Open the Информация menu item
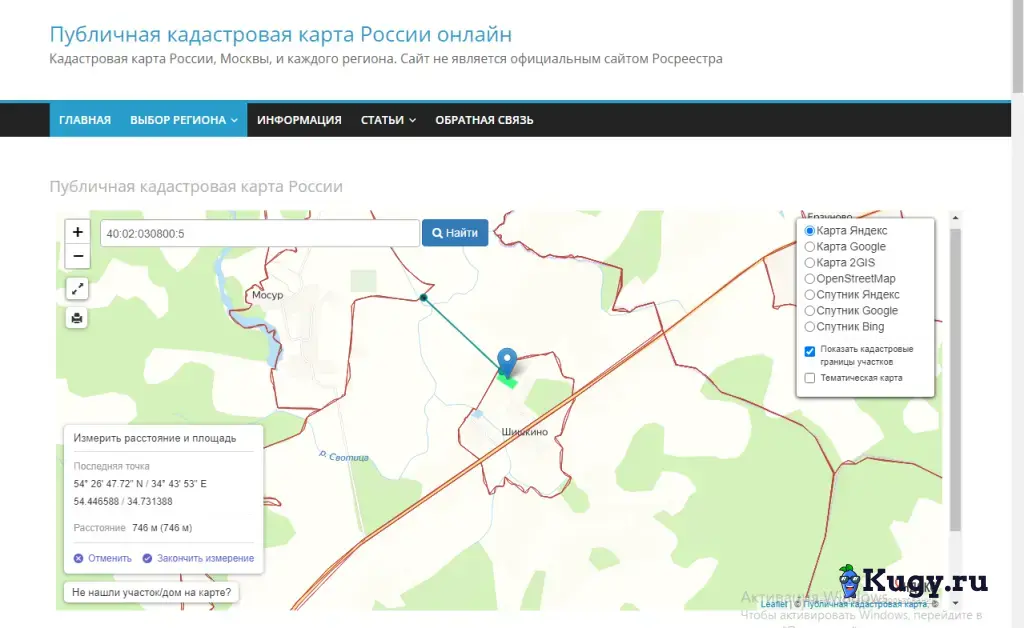Screen dimensions: 1024x628 click(299, 120)
